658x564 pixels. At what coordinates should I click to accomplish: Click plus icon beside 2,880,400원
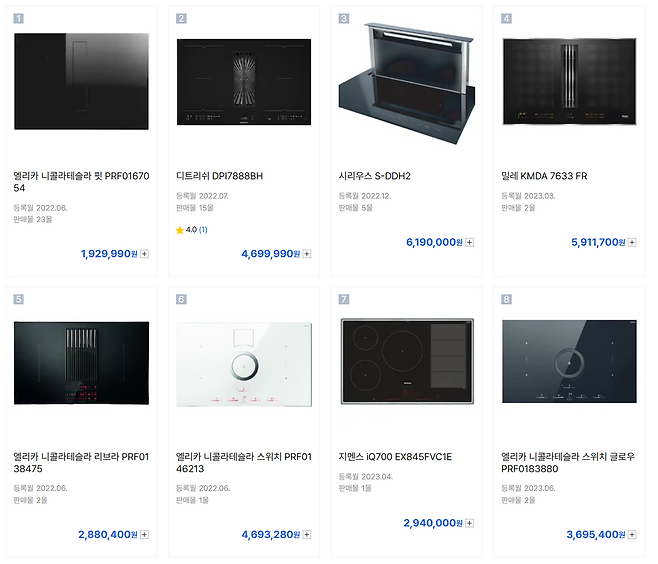(145, 535)
